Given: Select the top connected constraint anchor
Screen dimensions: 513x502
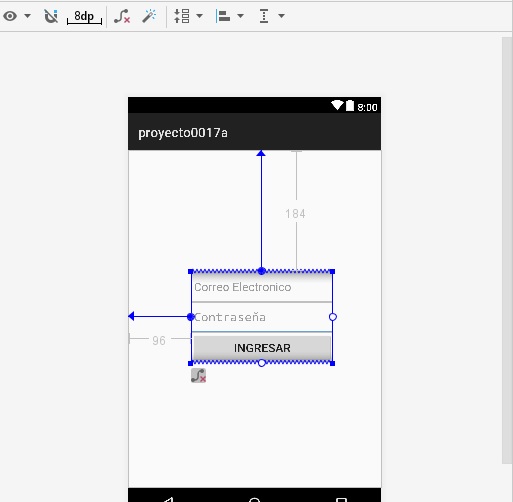Looking at the screenshot, I should 262,271.
